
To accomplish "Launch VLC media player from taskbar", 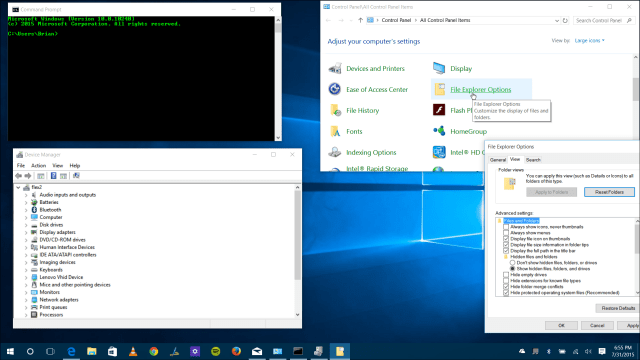I will coord(133,351).
